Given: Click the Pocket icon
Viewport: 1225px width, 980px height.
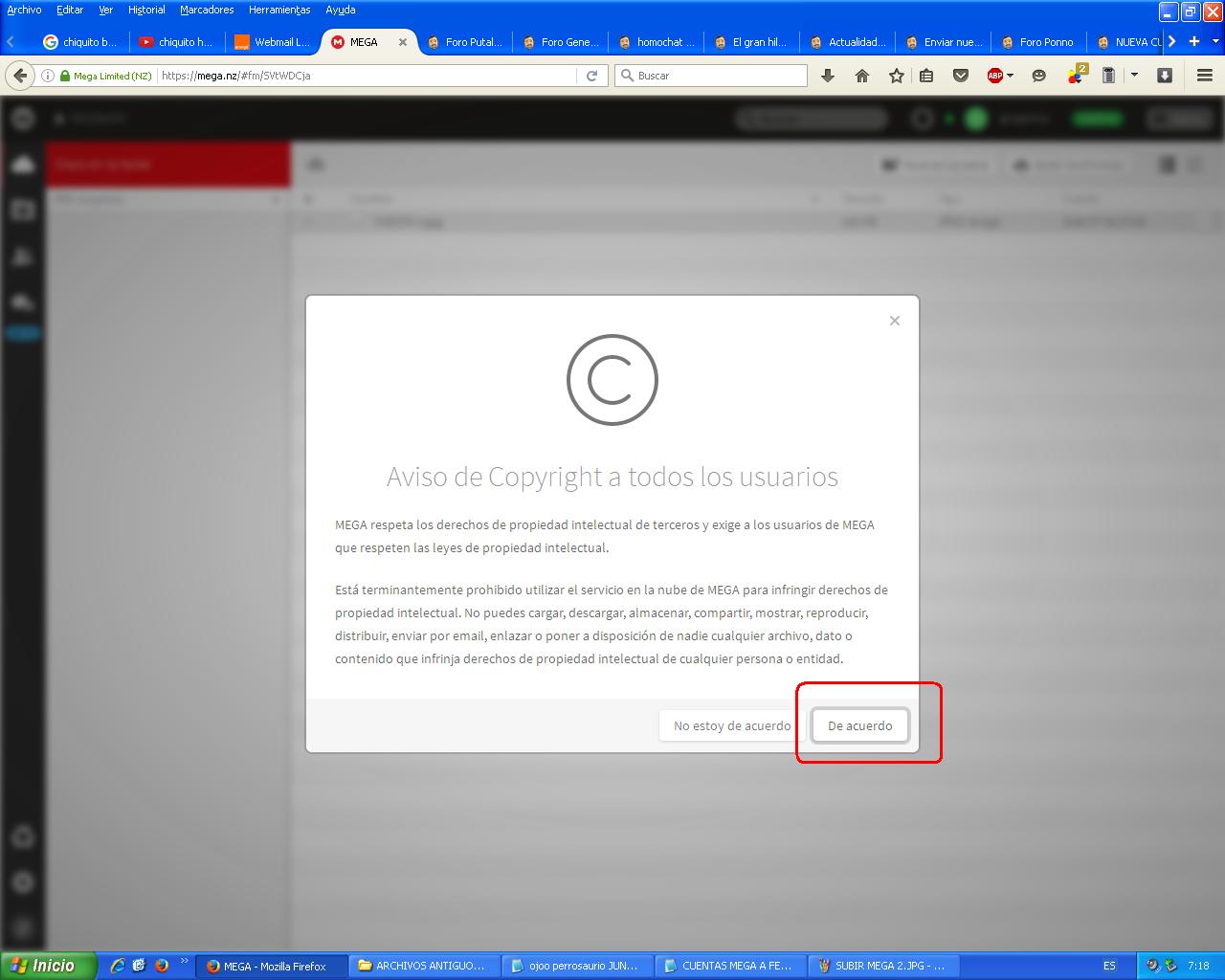Looking at the screenshot, I should (961, 76).
